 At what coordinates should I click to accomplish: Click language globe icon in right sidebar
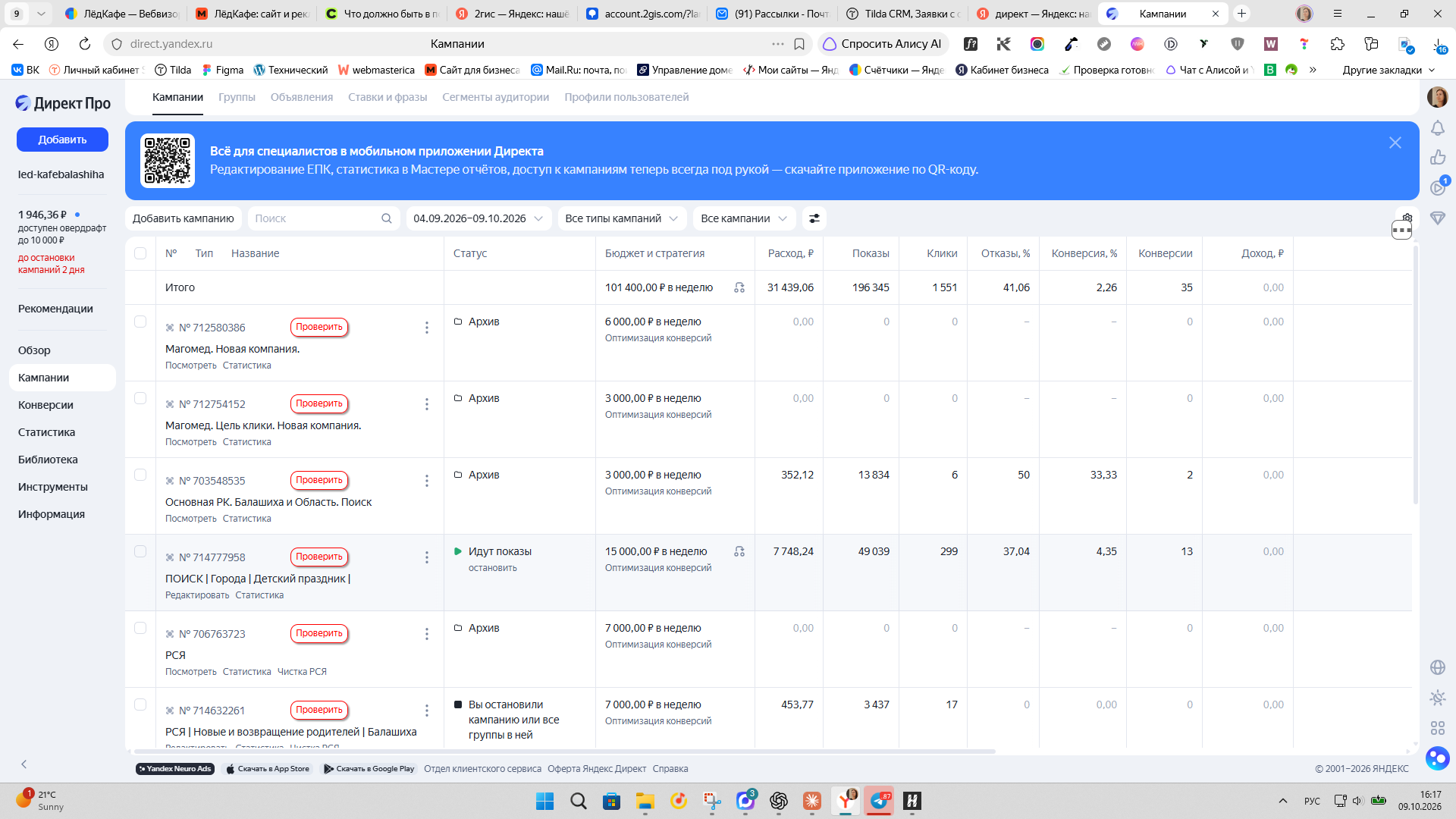(x=1437, y=667)
